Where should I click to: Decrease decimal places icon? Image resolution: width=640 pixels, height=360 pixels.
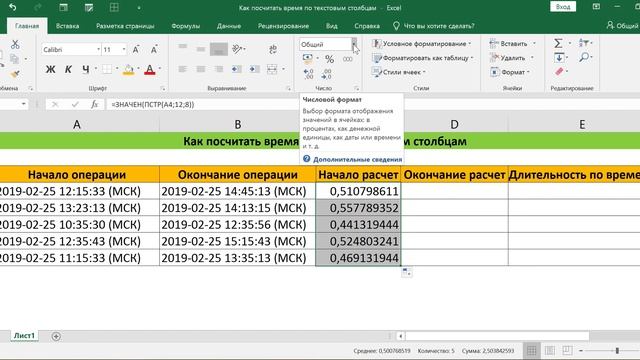pyautogui.click(x=327, y=74)
